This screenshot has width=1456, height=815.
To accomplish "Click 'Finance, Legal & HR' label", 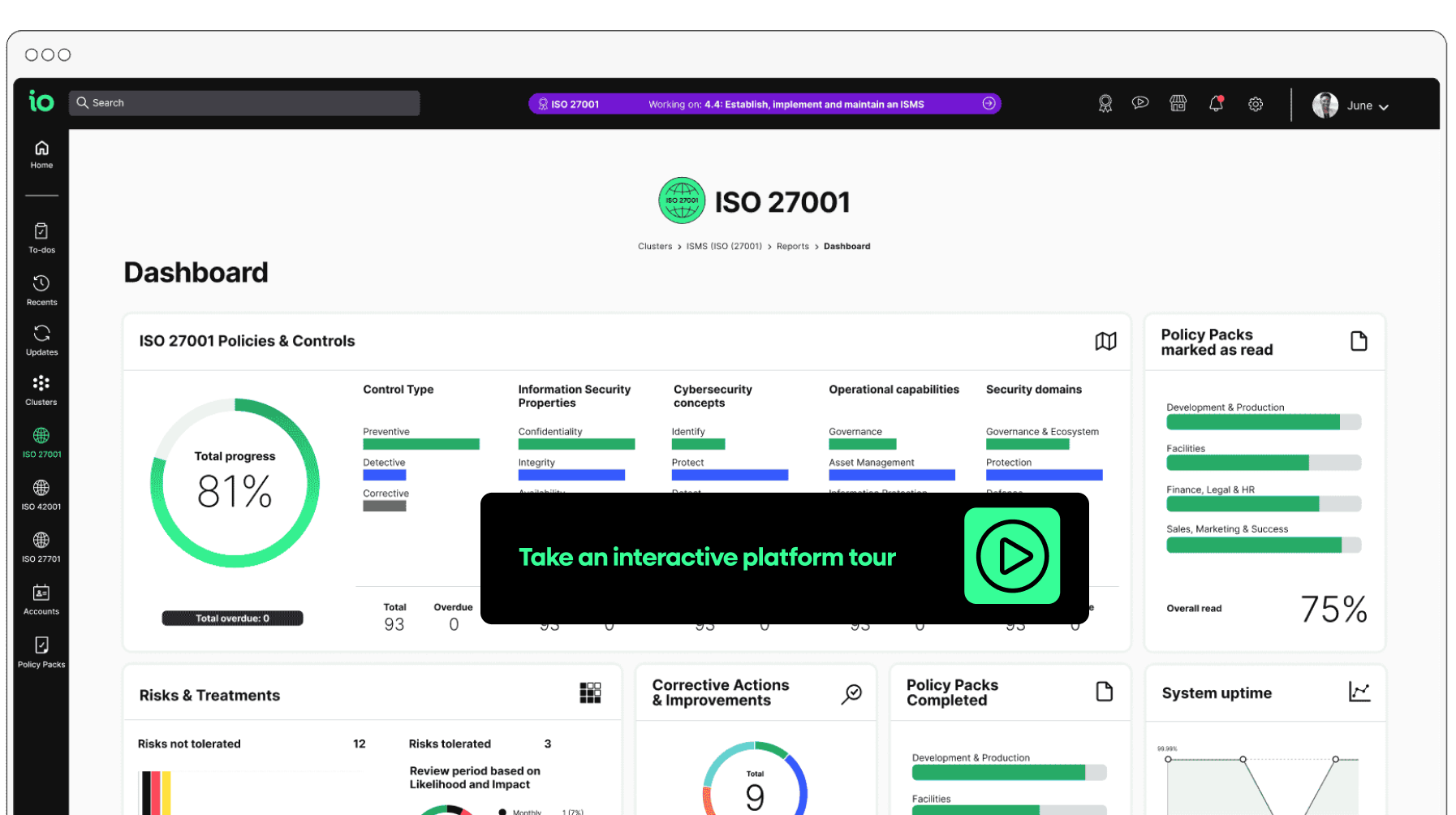I will [x=1210, y=490].
